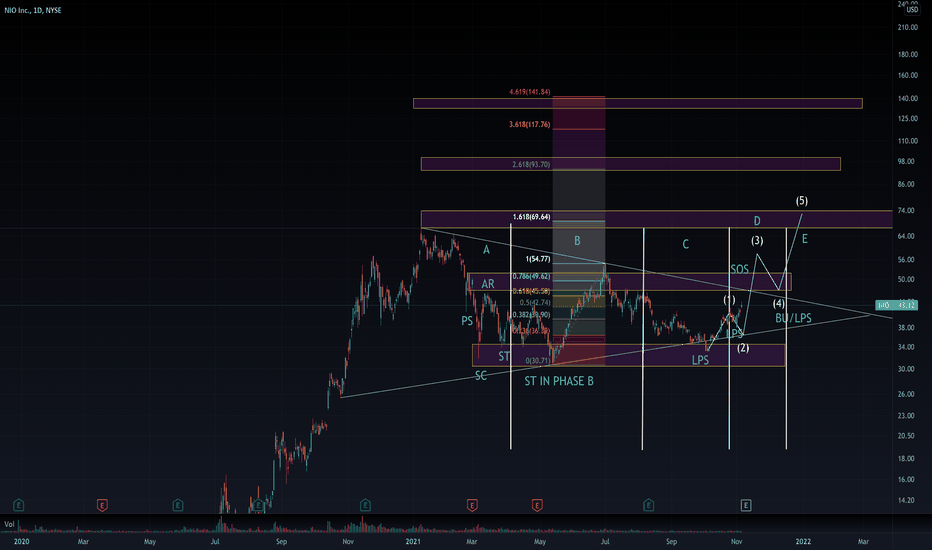
Task: Click the SC annotation text
Action: click(x=481, y=376)
